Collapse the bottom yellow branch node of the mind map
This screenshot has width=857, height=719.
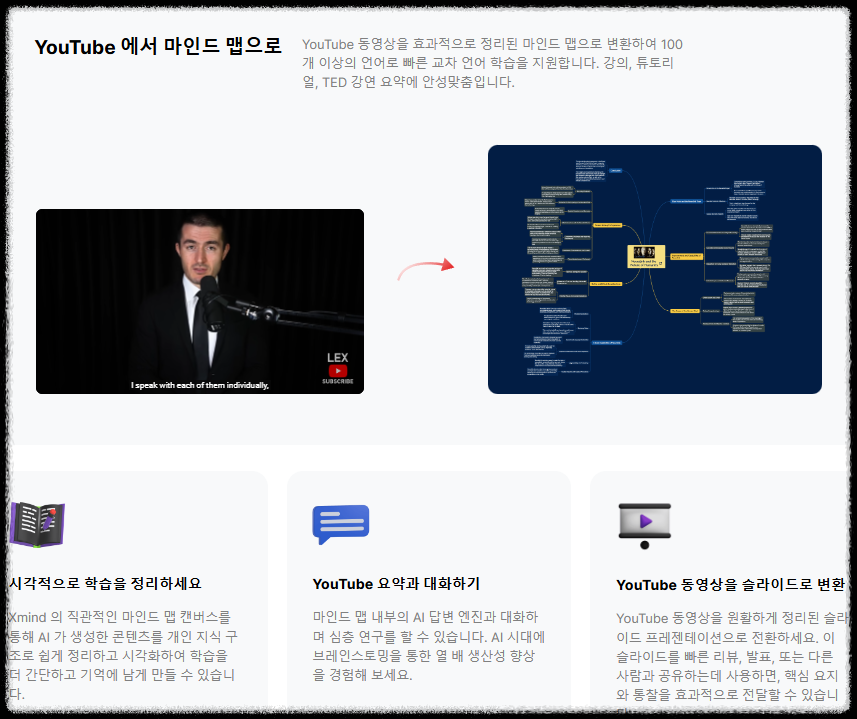click(x=685, y=311)
